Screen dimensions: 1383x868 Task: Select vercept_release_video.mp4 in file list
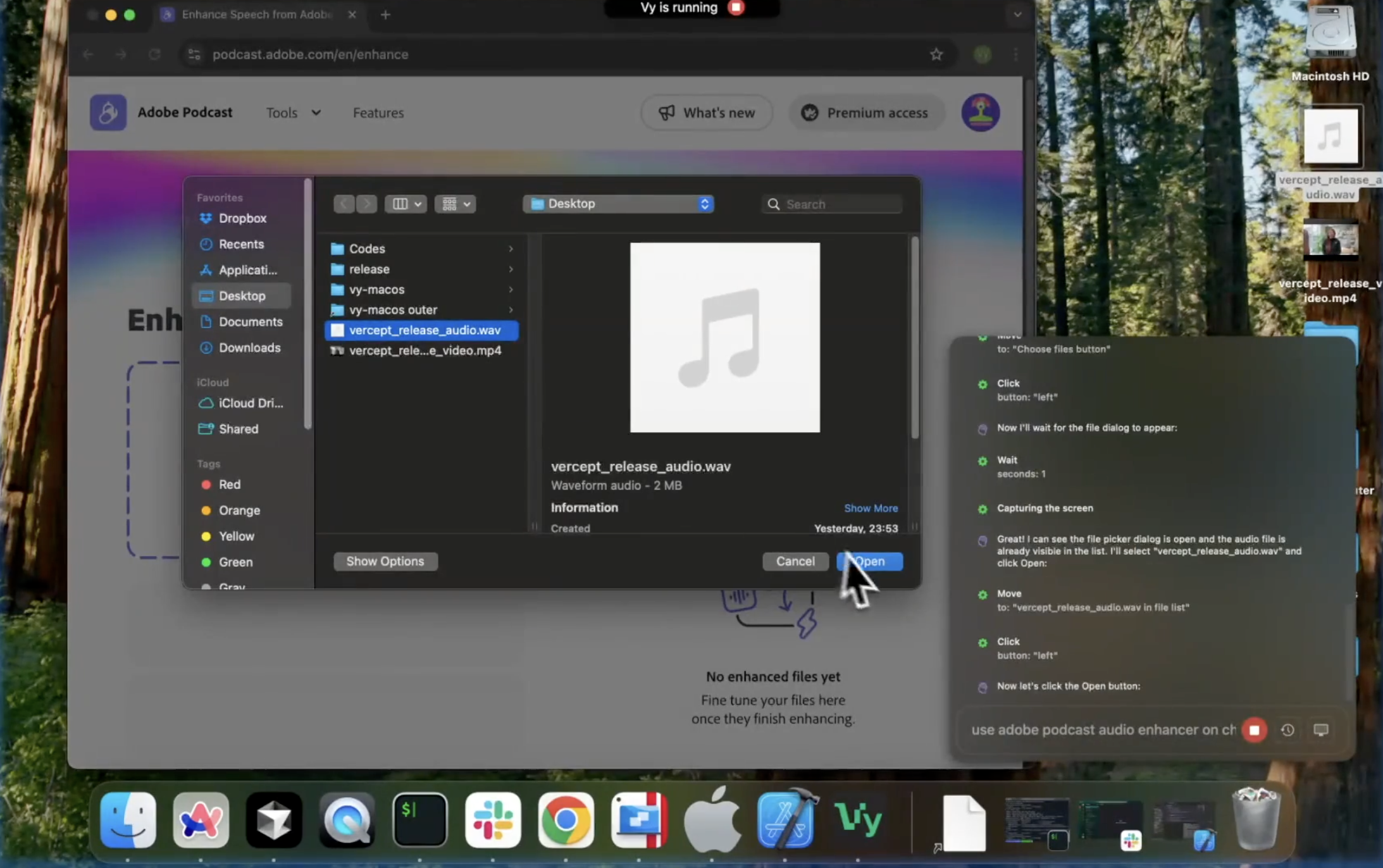click(x=425, y=350)
